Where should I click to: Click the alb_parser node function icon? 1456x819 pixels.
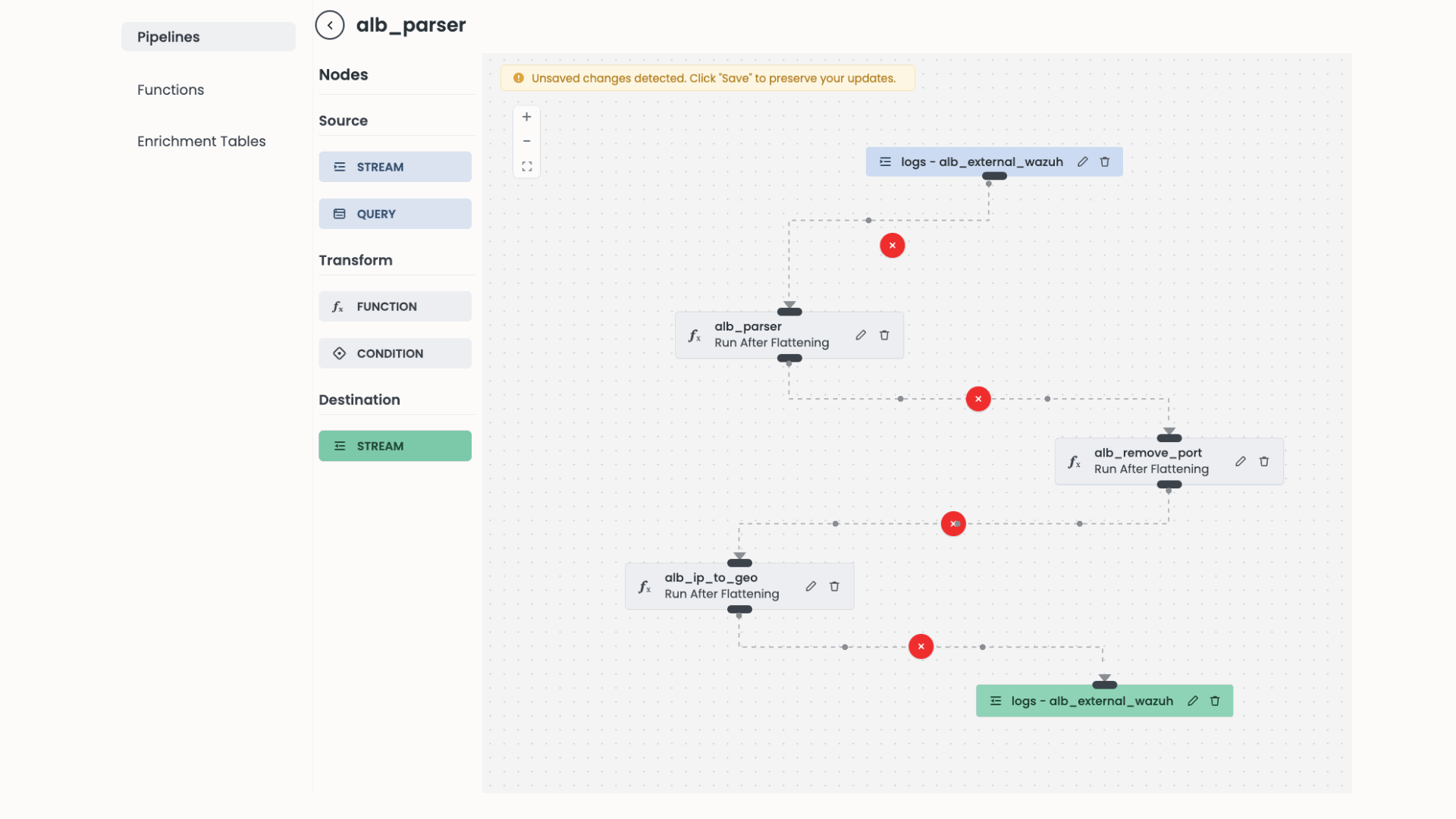click(x=695, y=335)
